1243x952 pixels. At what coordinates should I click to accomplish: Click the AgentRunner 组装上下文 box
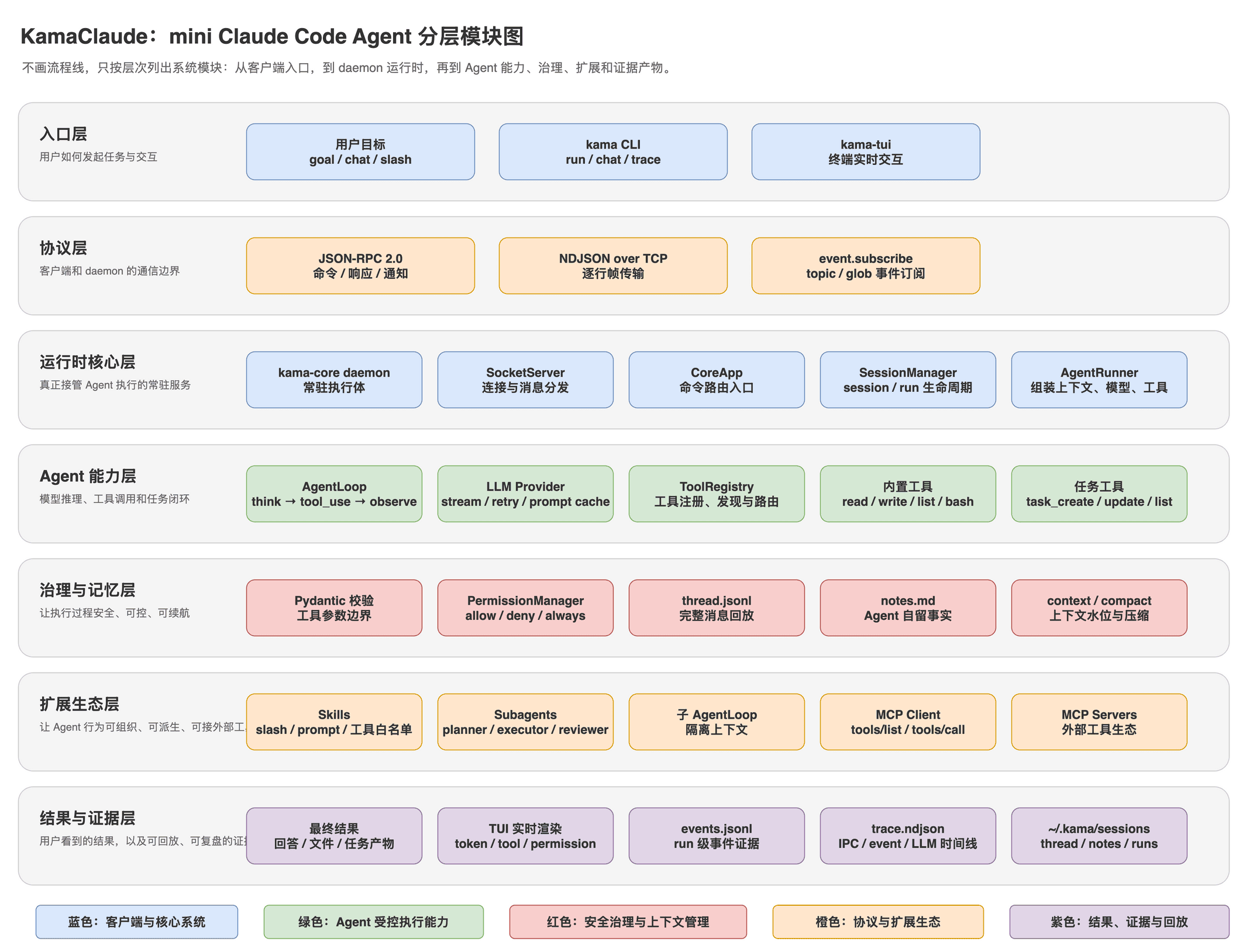pyautogui.click(x=1099, y=380)
